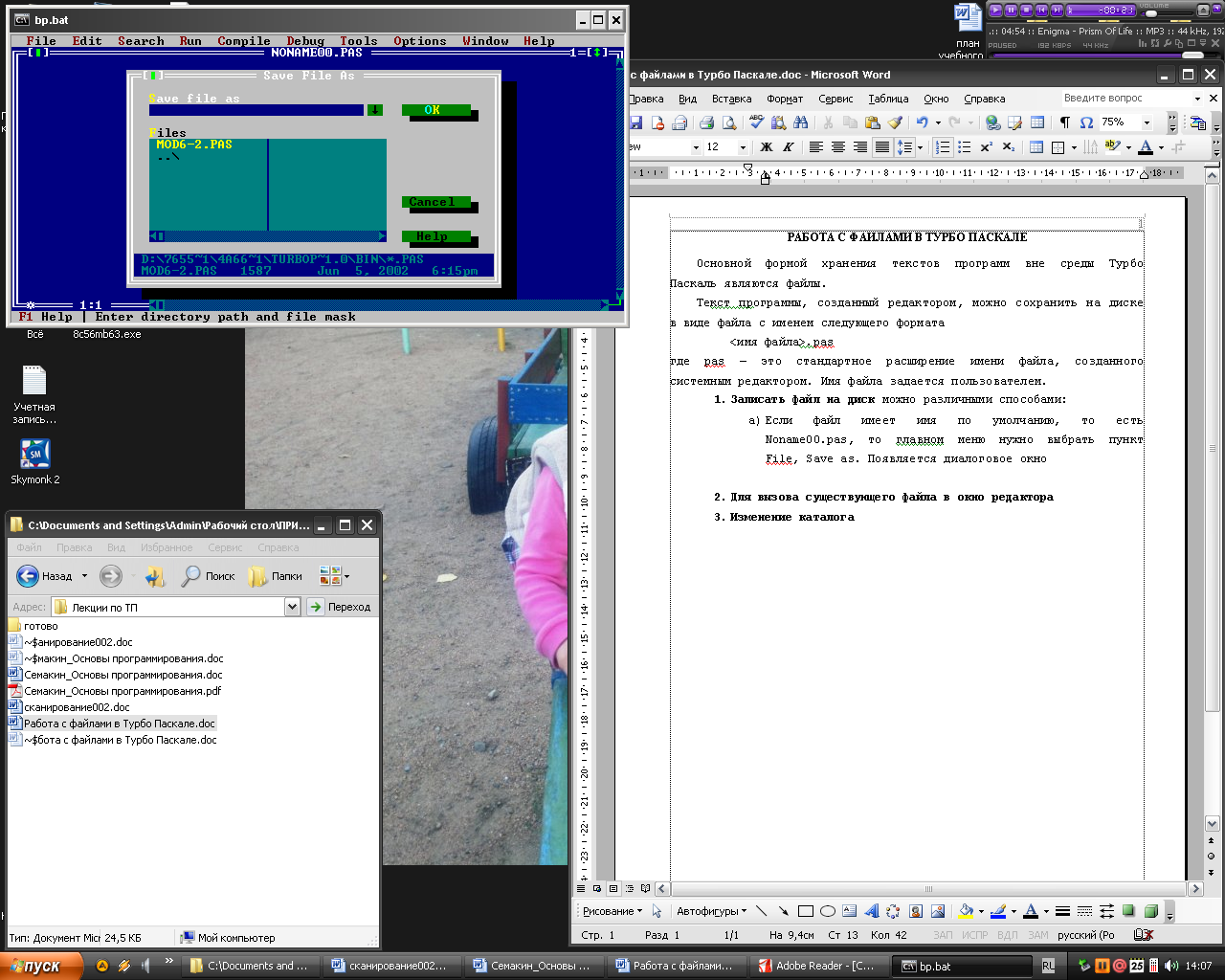Open Рисование drawing menu dropdown
1225x980 pixels.
[612, 911]
